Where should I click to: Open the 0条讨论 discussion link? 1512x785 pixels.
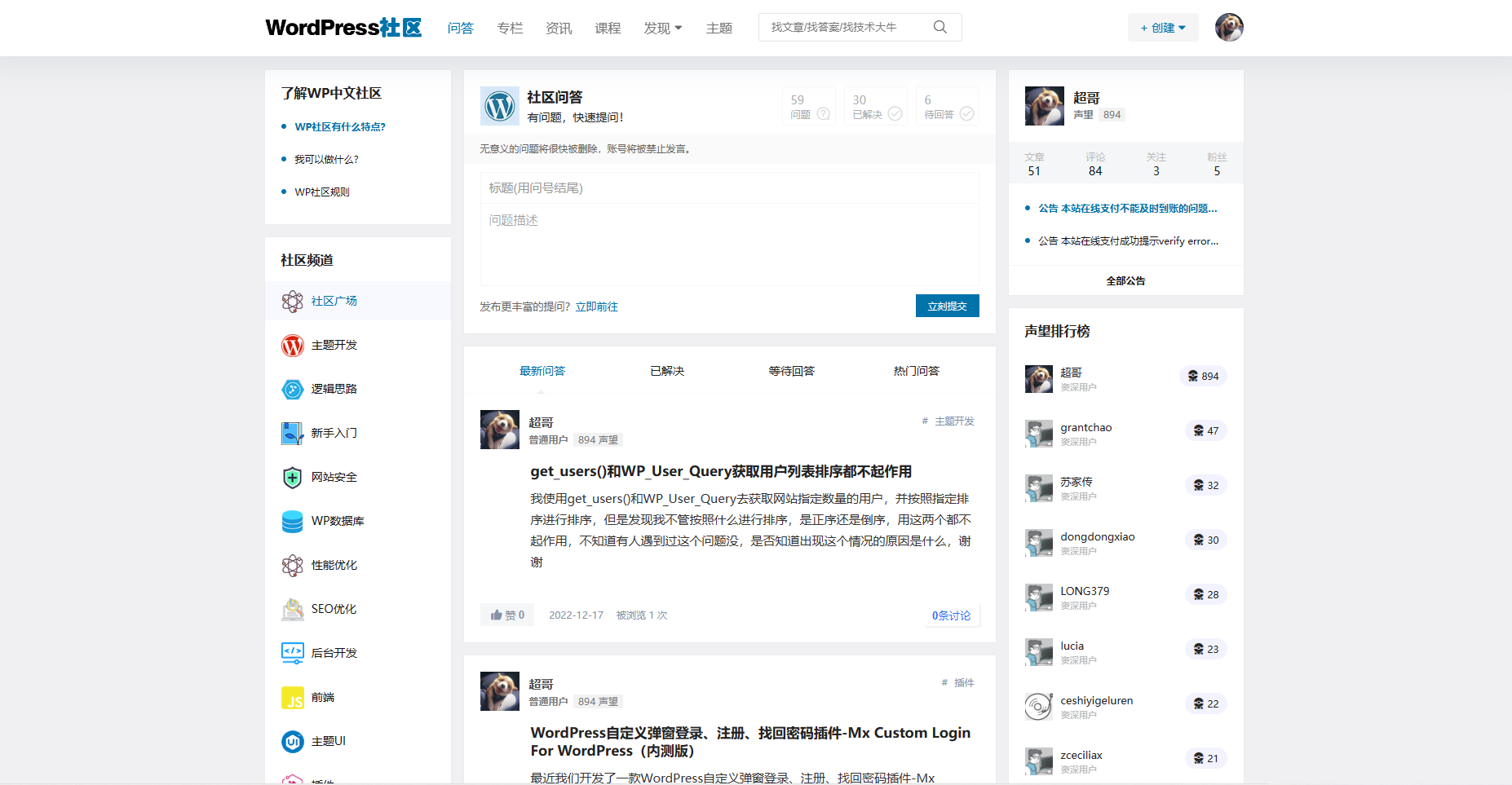click(x=951, y=615)
